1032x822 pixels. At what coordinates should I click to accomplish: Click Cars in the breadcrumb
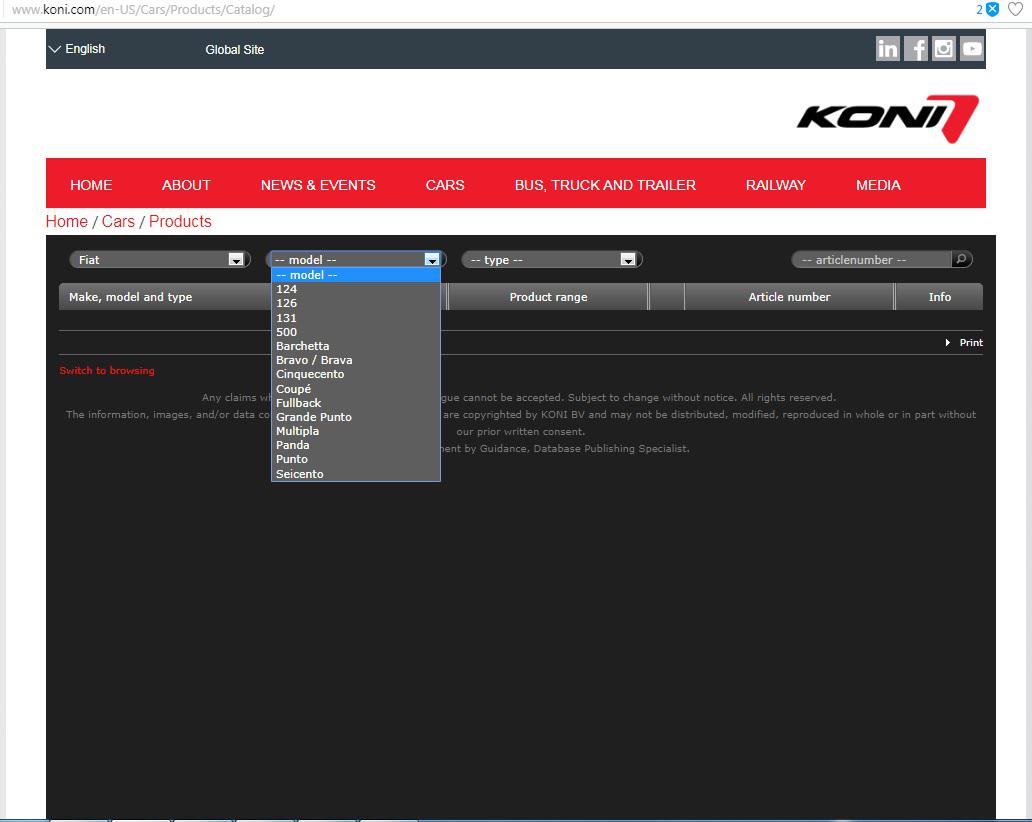pyautogui.click(x=118, y=221)
